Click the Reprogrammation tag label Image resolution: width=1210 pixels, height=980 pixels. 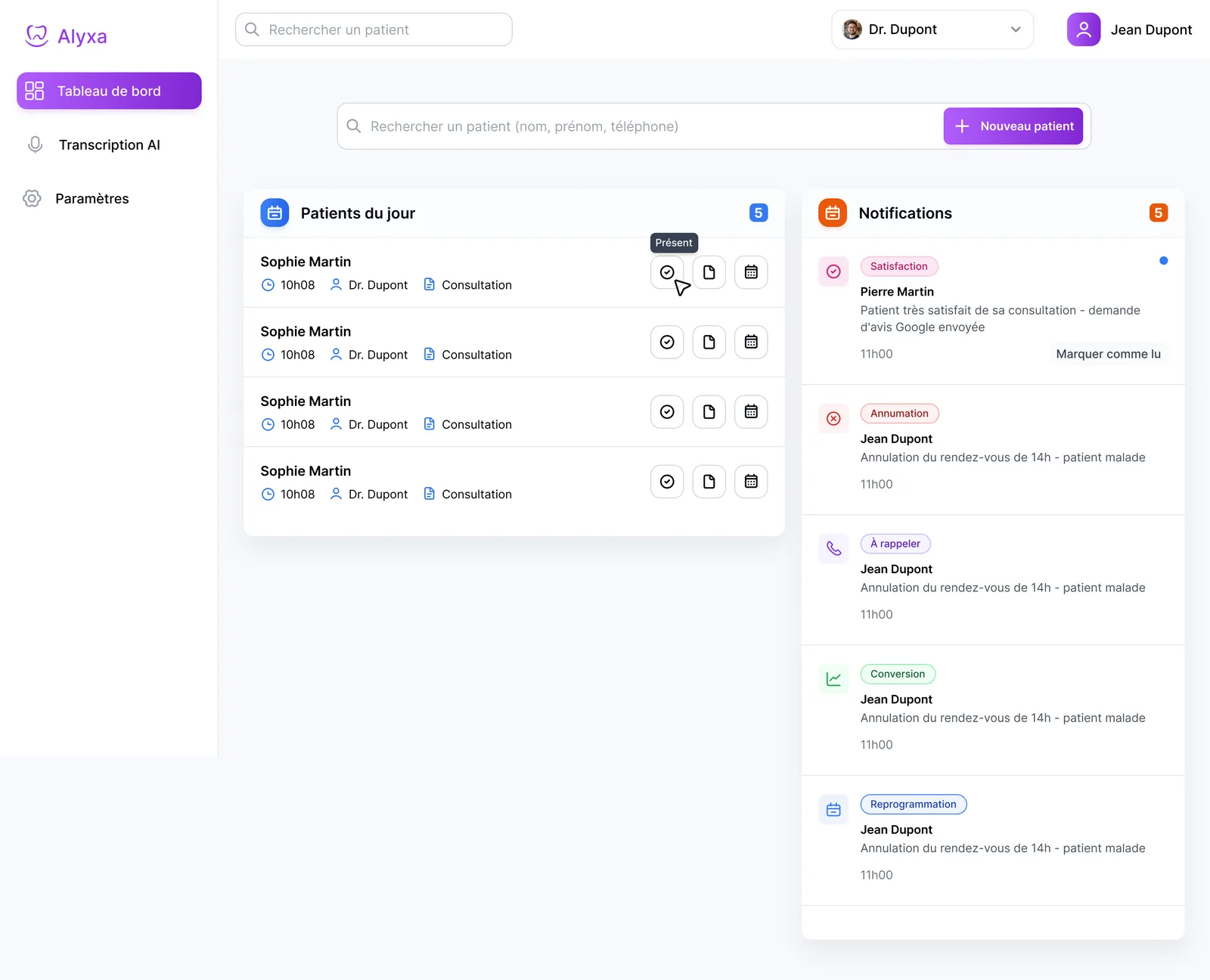tap(914, 805)
